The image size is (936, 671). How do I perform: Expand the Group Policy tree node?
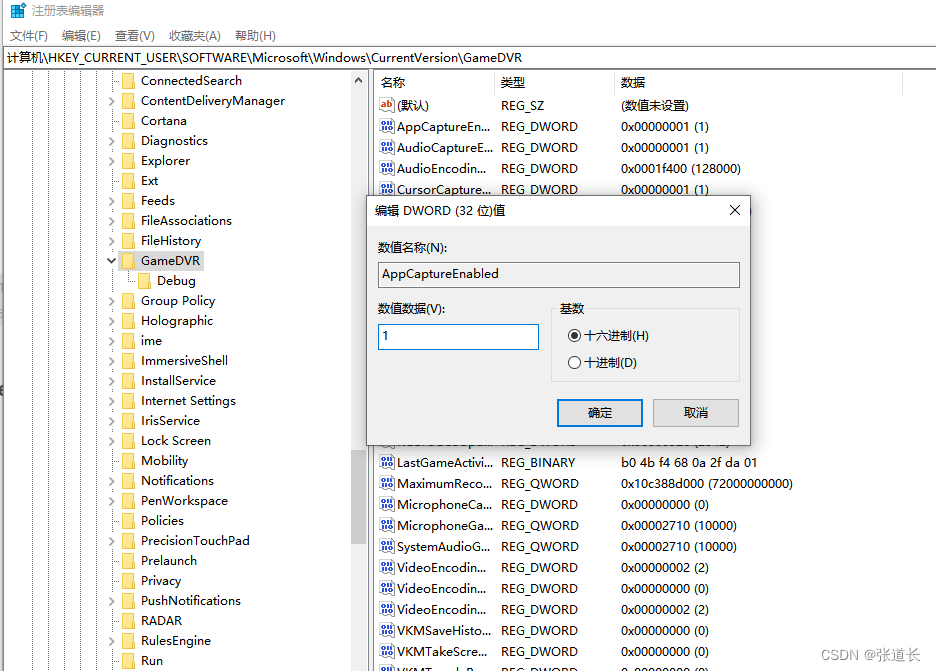click(x=110, y=300)
